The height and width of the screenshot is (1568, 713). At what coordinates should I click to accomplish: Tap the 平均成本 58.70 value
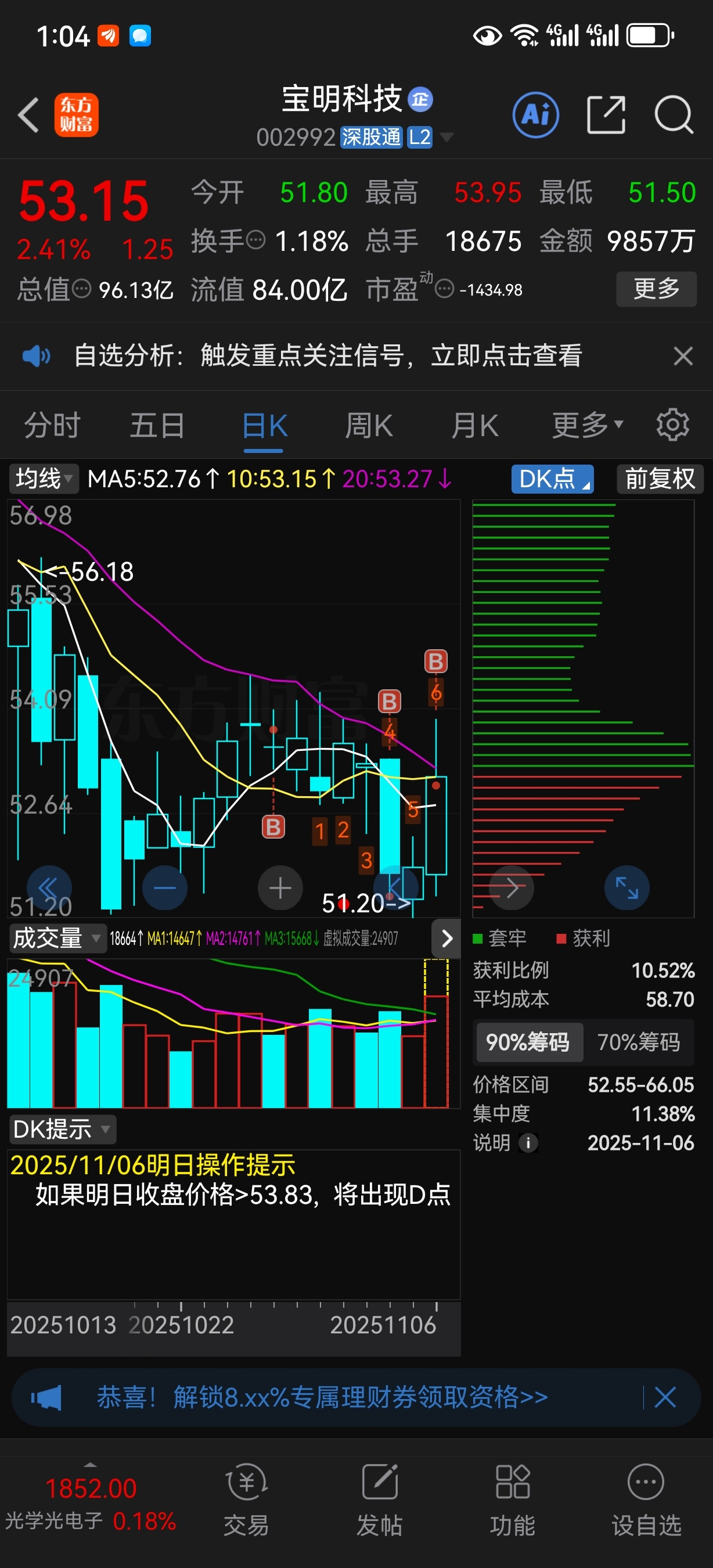tap(670, 999)
